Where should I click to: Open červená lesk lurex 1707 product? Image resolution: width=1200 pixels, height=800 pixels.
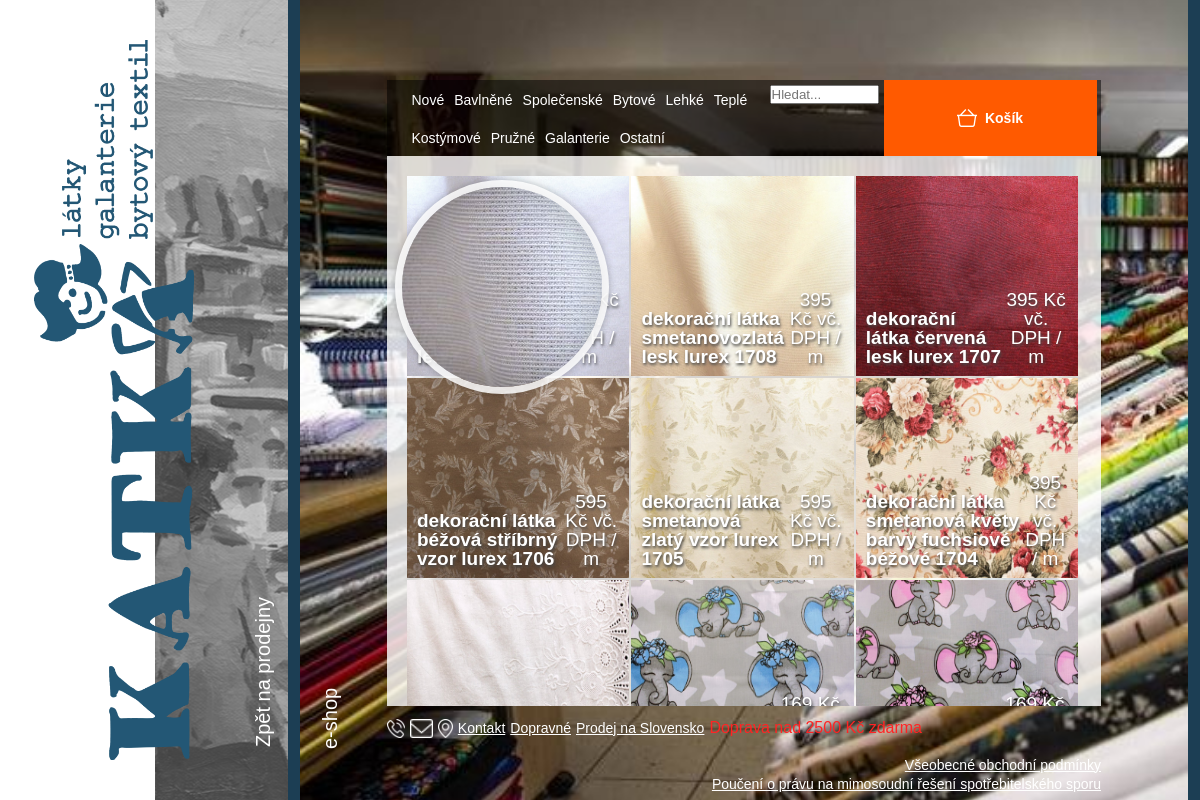967,276
